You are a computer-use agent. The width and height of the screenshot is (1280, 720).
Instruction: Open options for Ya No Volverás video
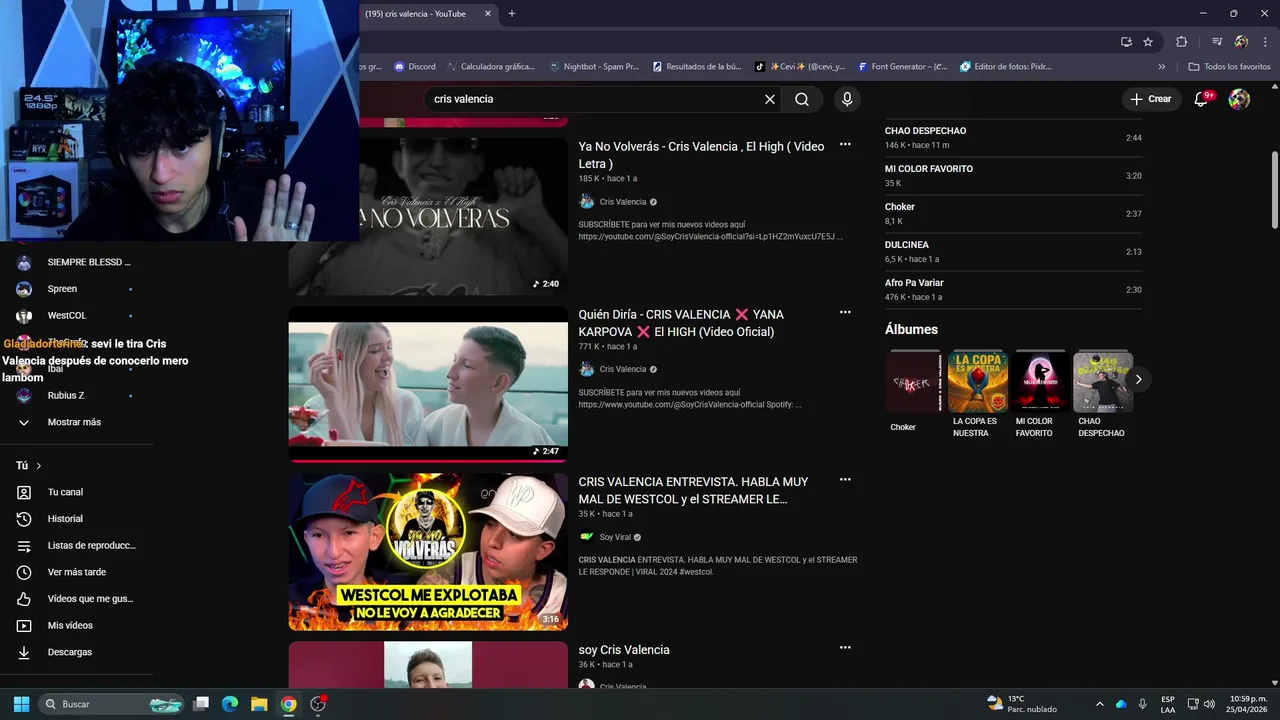point(845,145)
